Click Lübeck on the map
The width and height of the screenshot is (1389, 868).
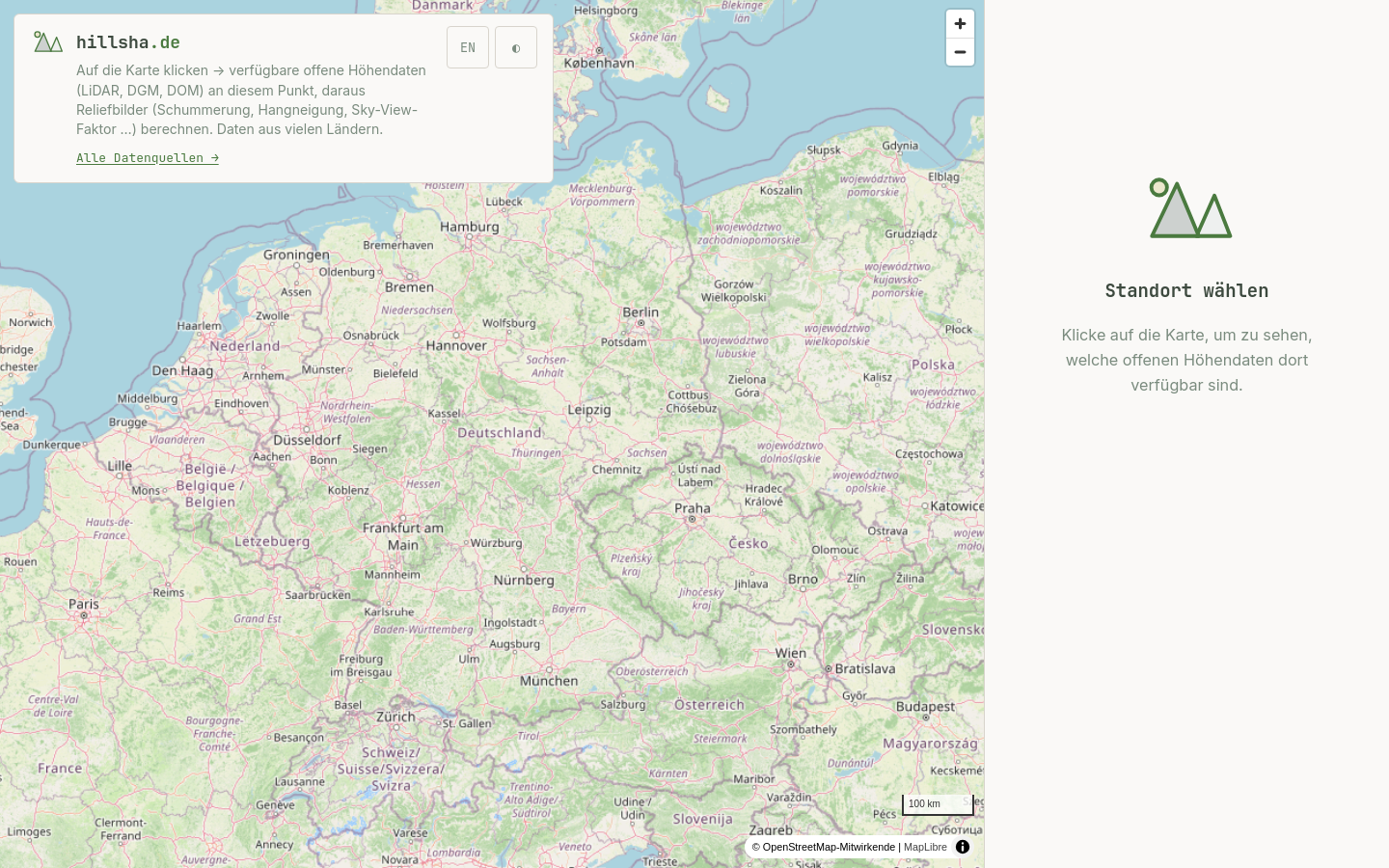pyautogui.click(x=504, y=203)
